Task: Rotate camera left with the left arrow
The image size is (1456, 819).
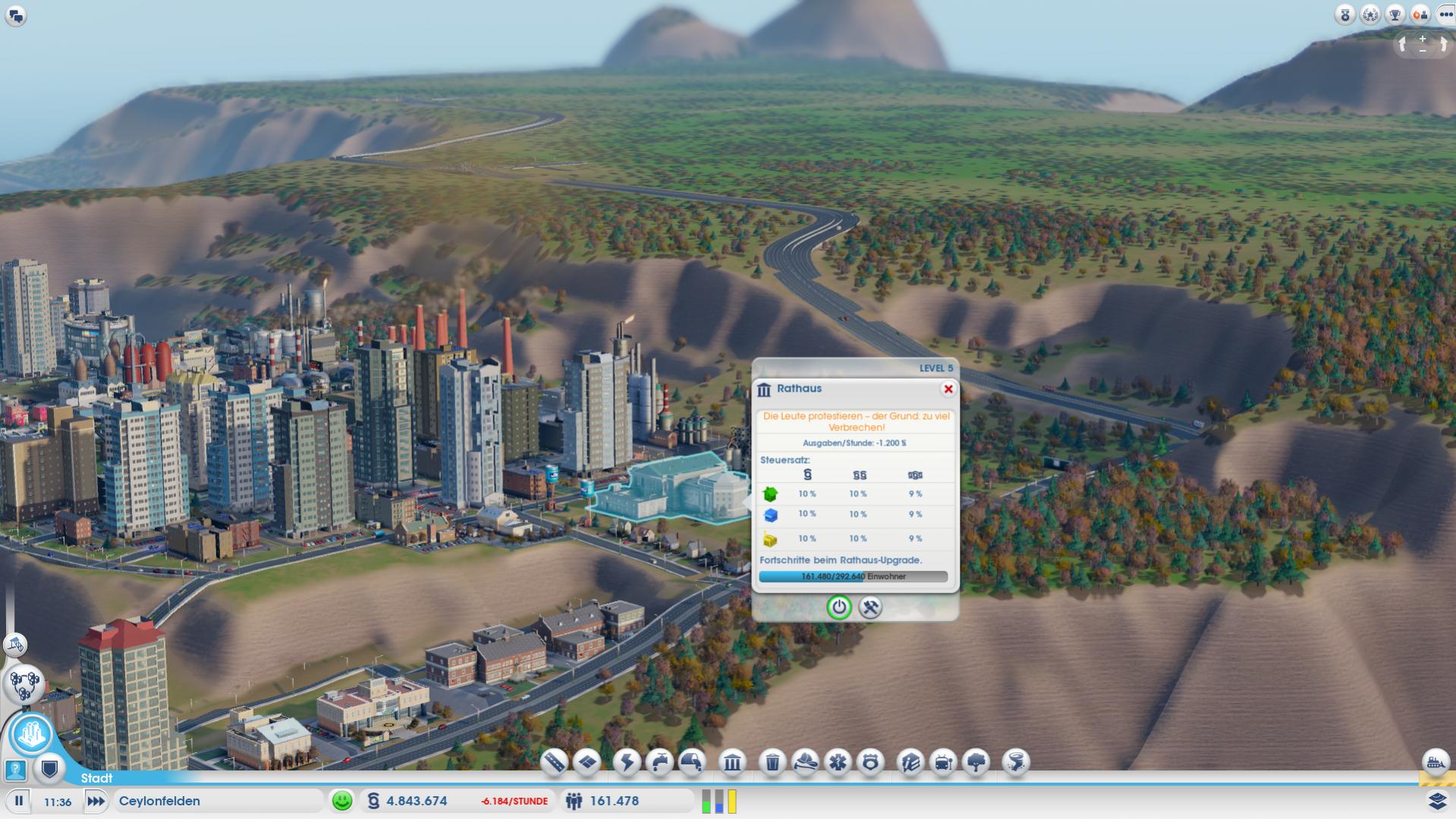Action: pos(1403,45)
